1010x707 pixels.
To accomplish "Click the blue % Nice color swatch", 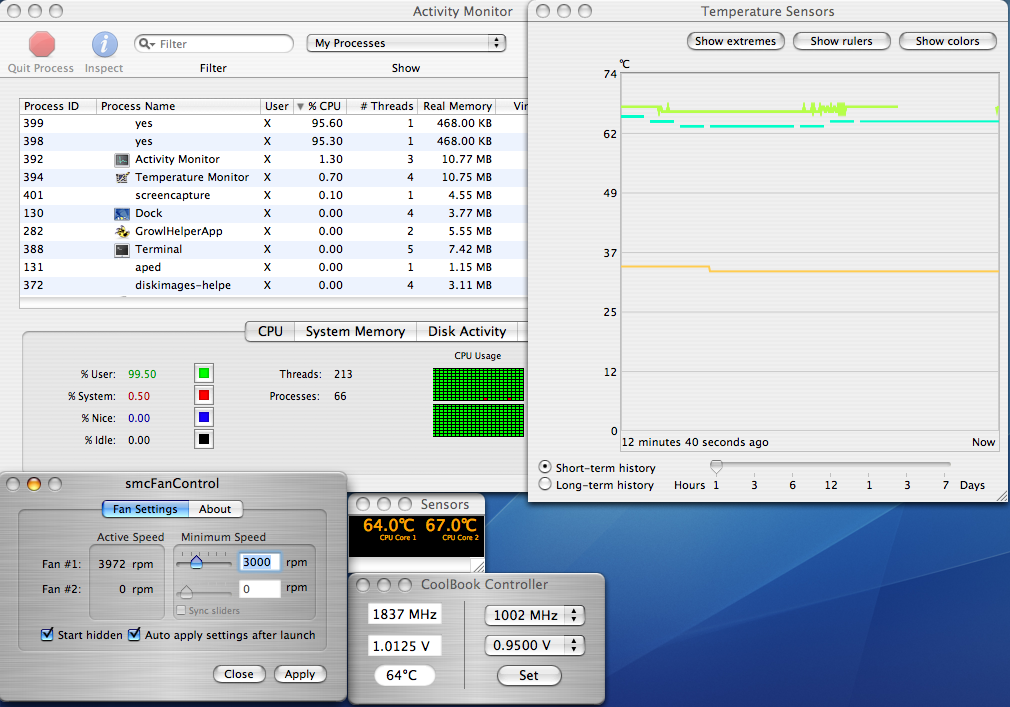I will (x=204, y=417).
